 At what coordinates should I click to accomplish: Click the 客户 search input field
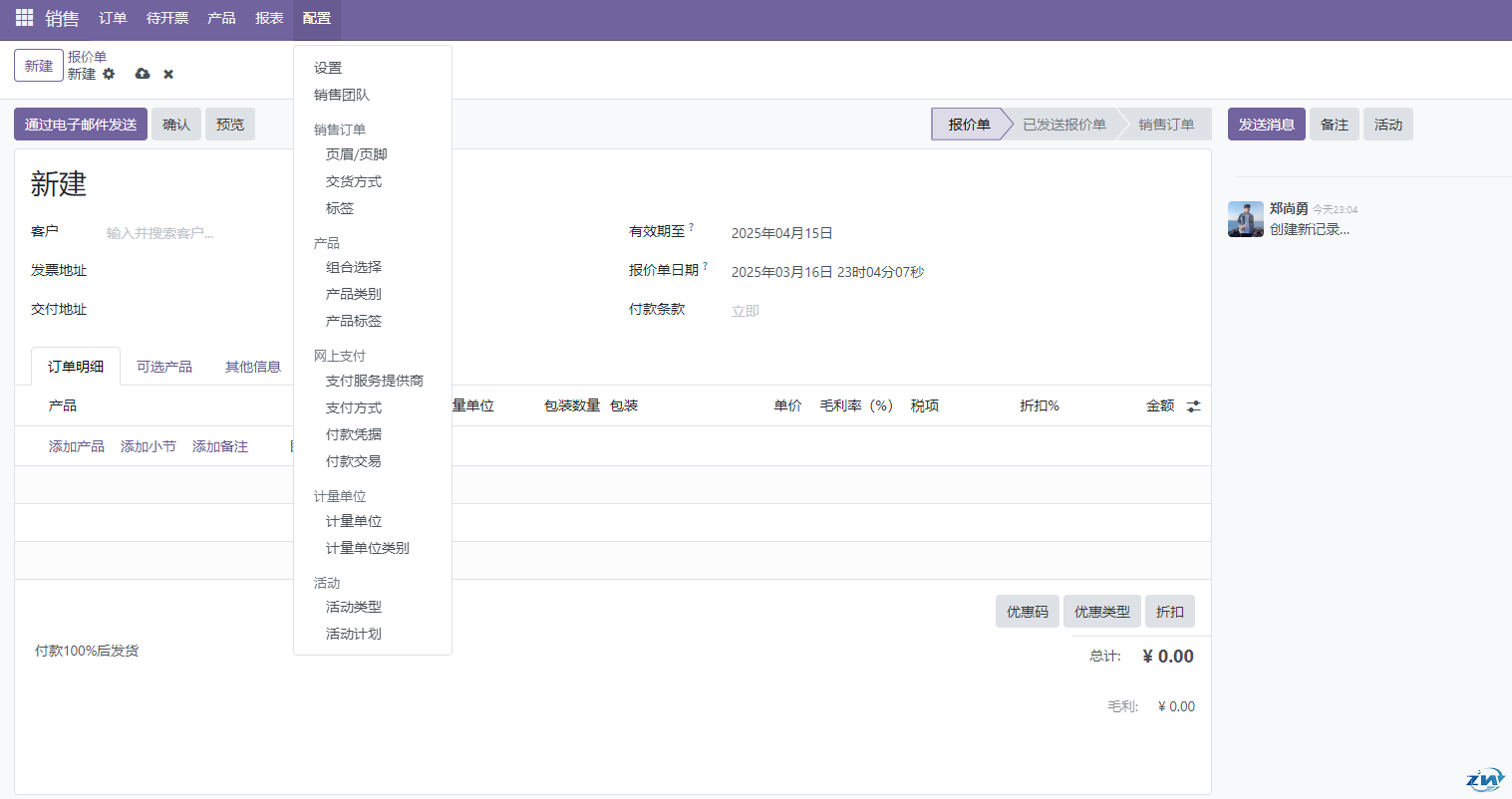[x=199, y=233]
